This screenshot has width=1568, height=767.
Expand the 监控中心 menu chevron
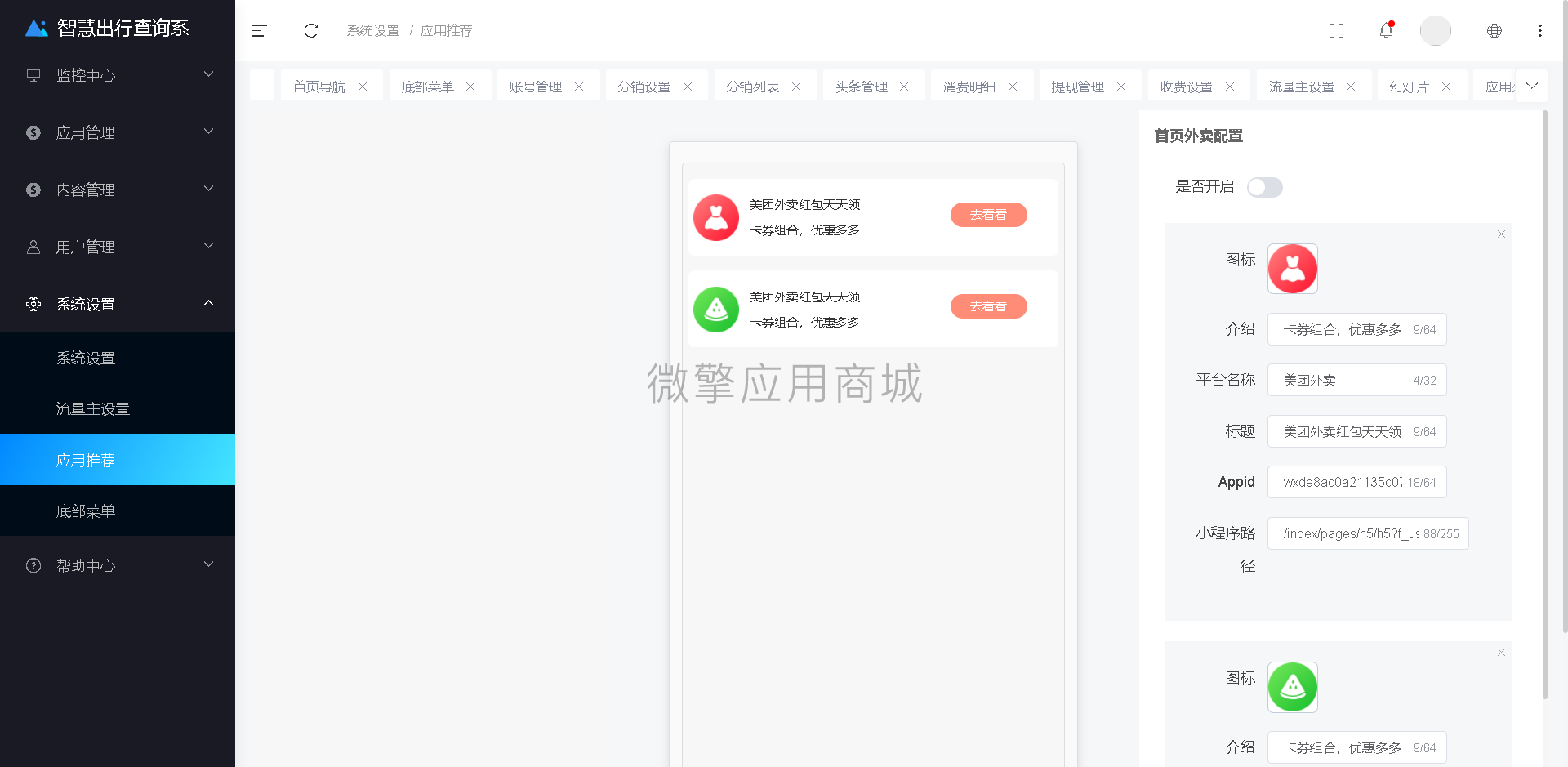[x=208, y=74]
